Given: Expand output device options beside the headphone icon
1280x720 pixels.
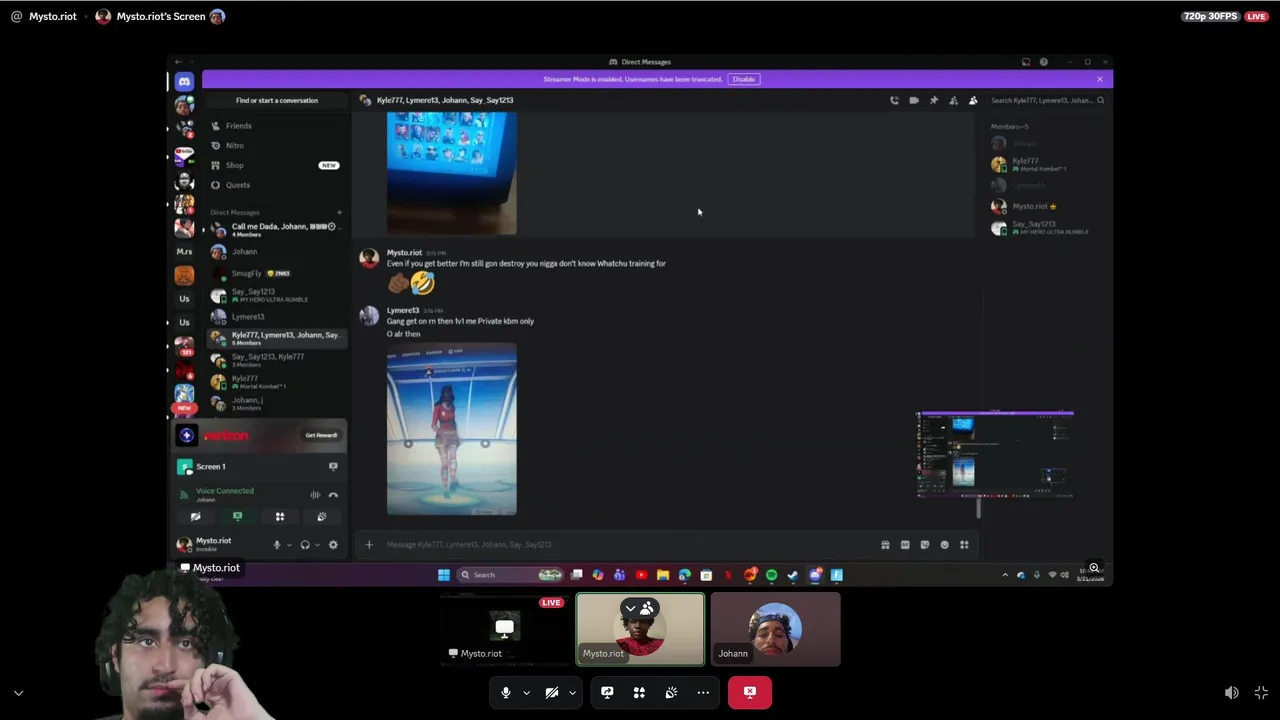Looking at the screenshot, I should tap(317, 545).
